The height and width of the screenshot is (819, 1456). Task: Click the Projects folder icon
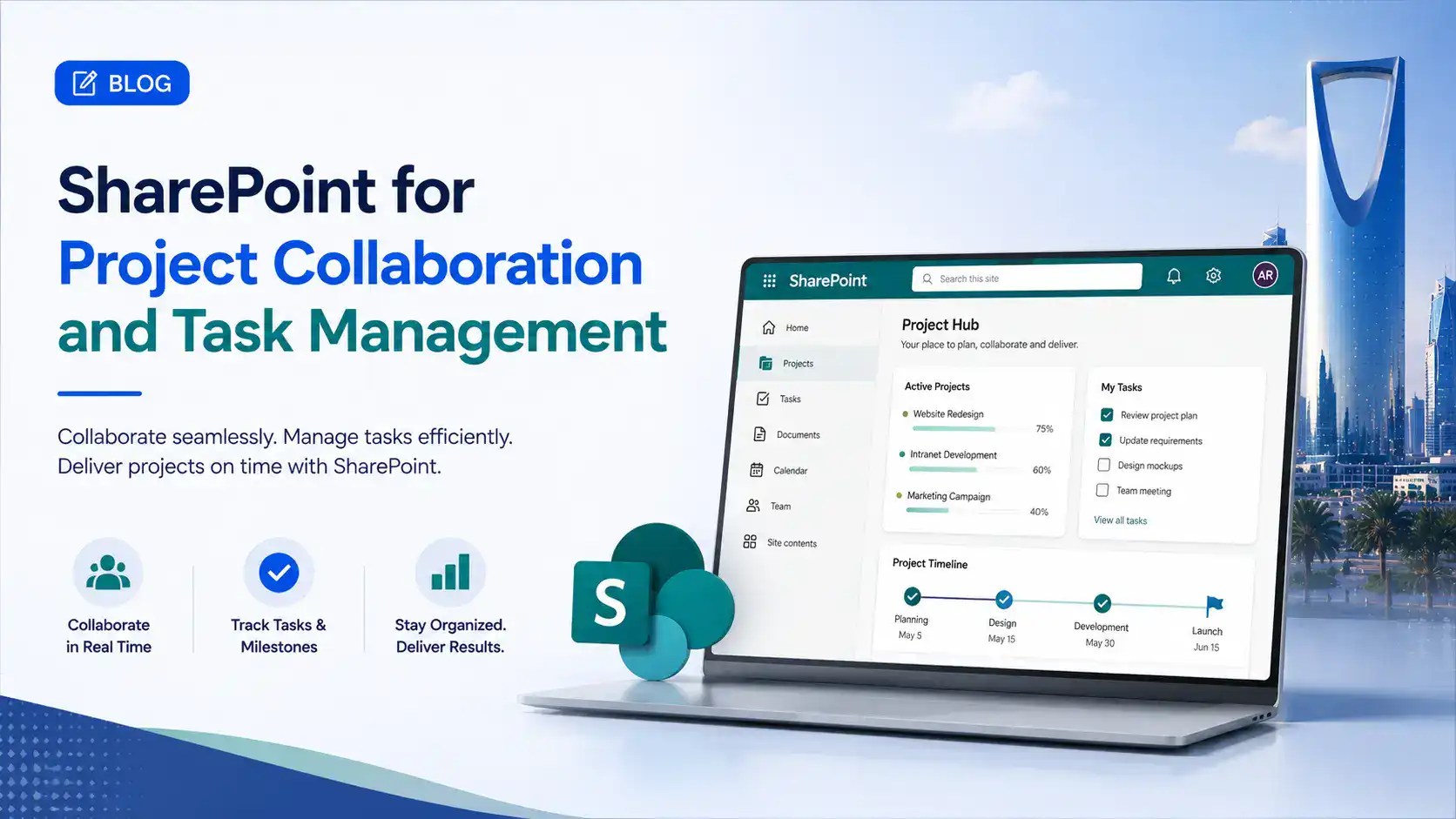[765, 363]
